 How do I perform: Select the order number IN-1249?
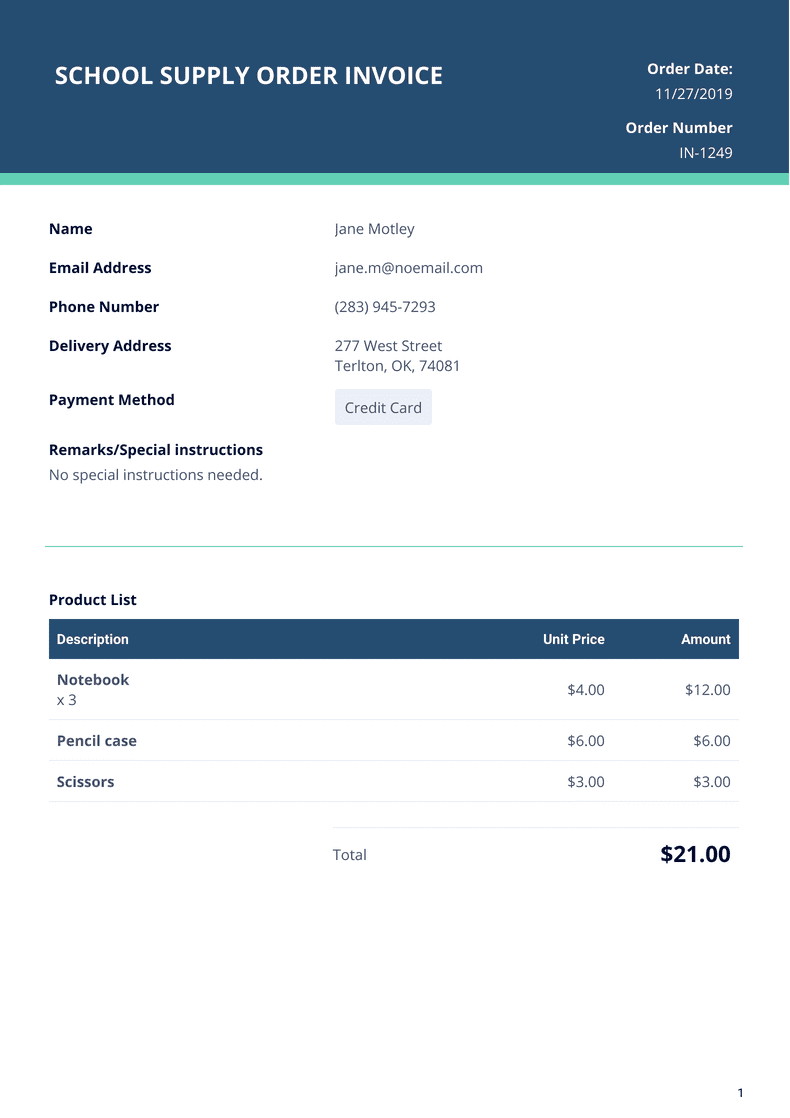tap(706, 153)
